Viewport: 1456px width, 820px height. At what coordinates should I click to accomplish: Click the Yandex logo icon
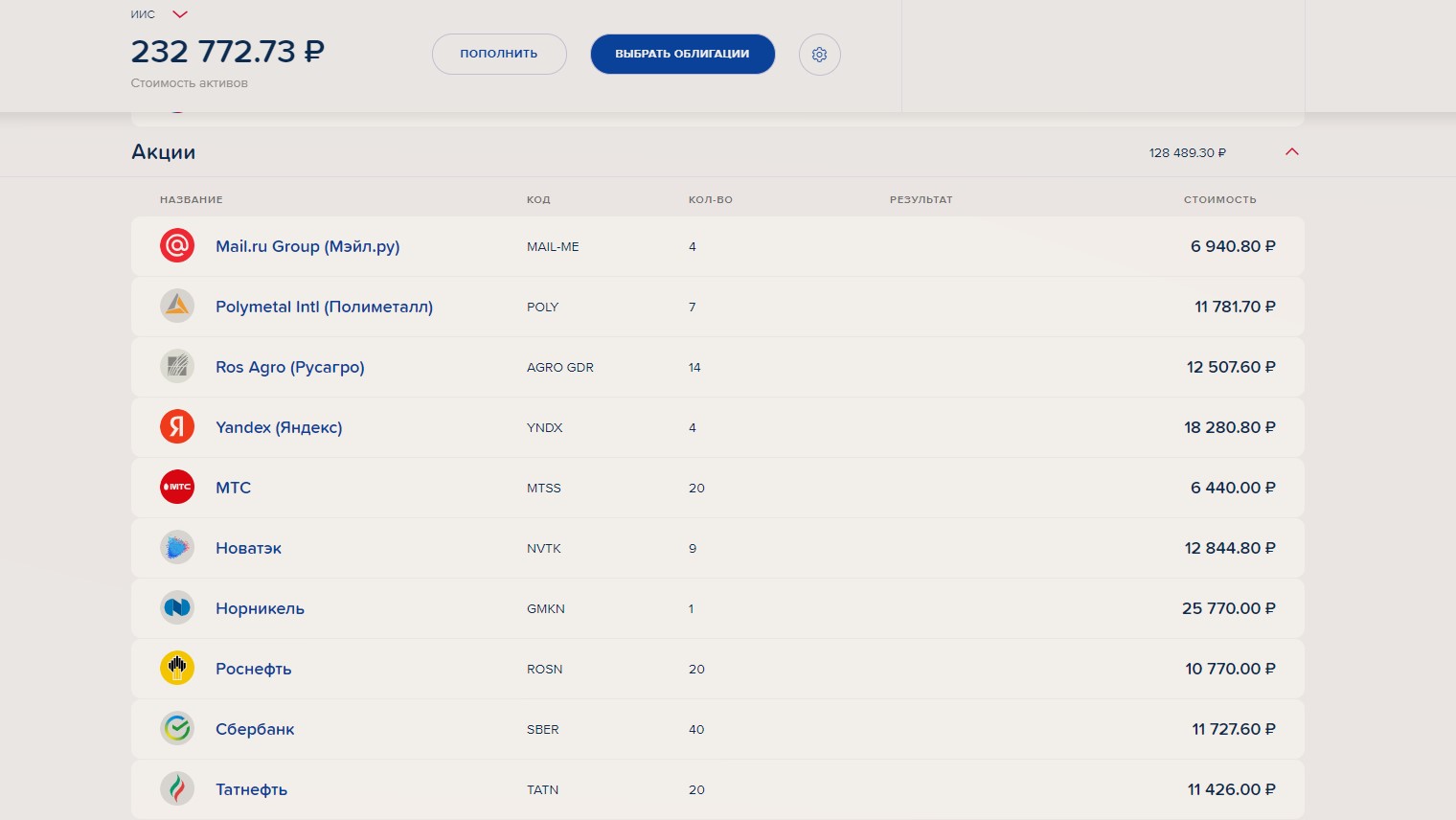(x=177, y=427)
